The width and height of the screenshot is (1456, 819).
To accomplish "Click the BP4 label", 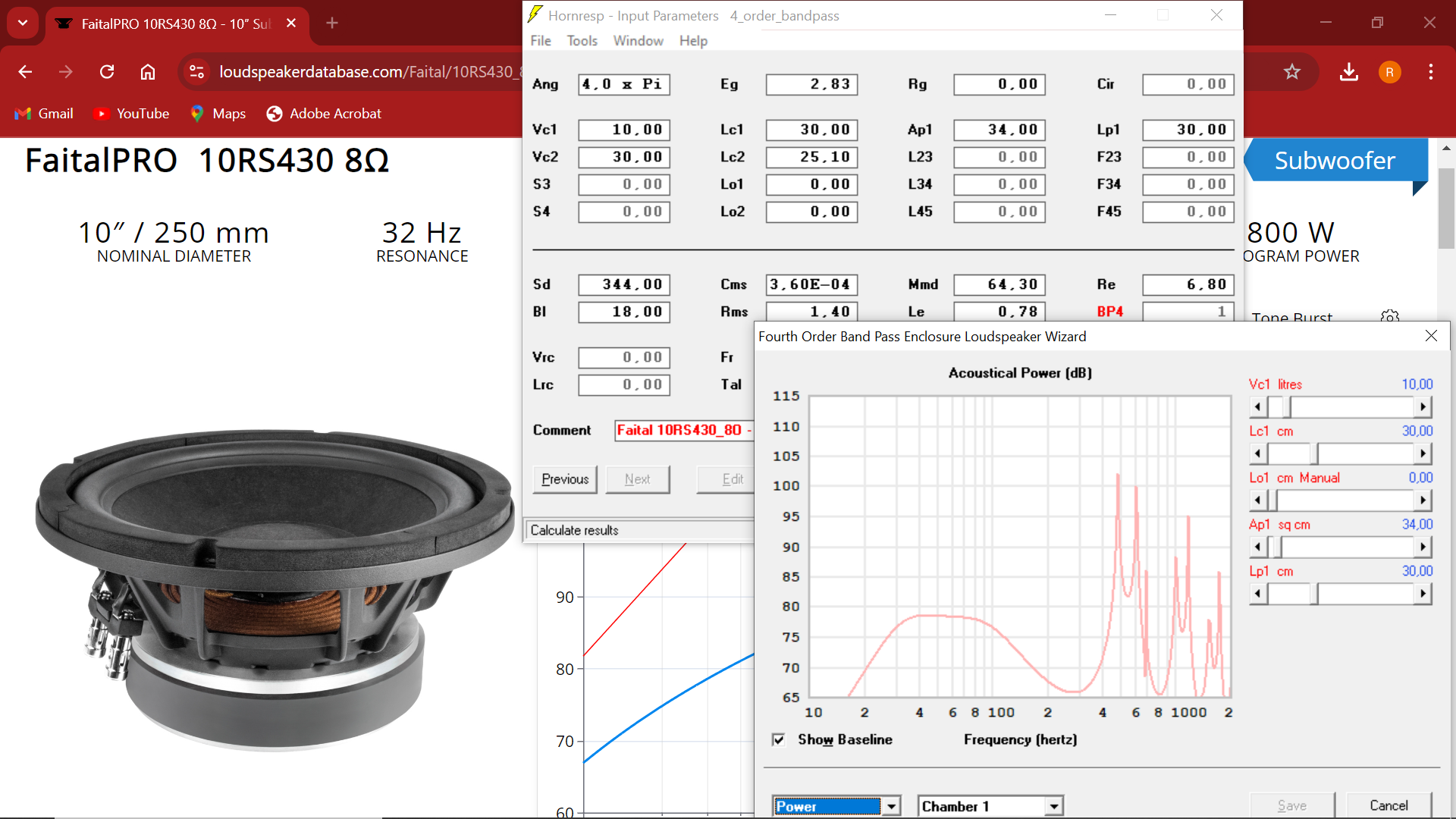I will (1109, 312).
